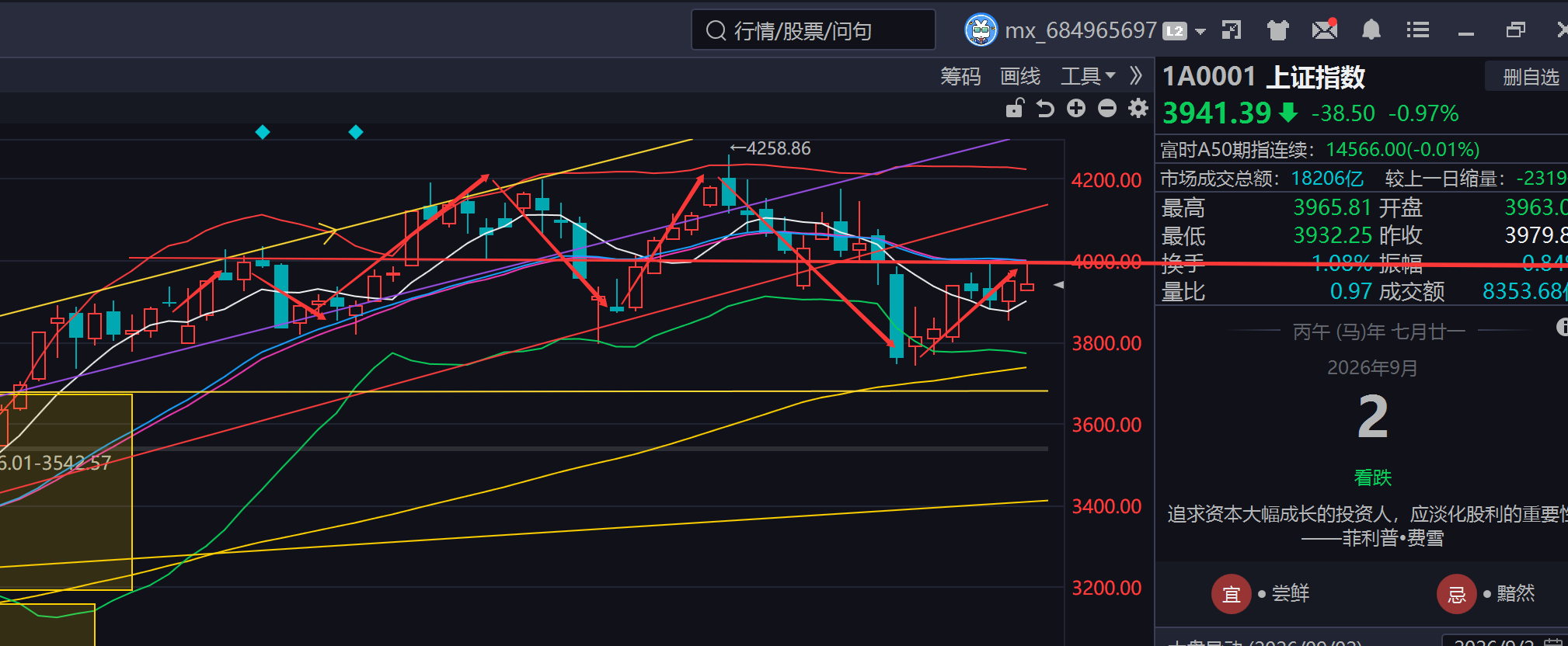Image resolution: width=1568 pixels, height=646 pixels.
Task: Click the user avatar icon
Action: point(981,30)
